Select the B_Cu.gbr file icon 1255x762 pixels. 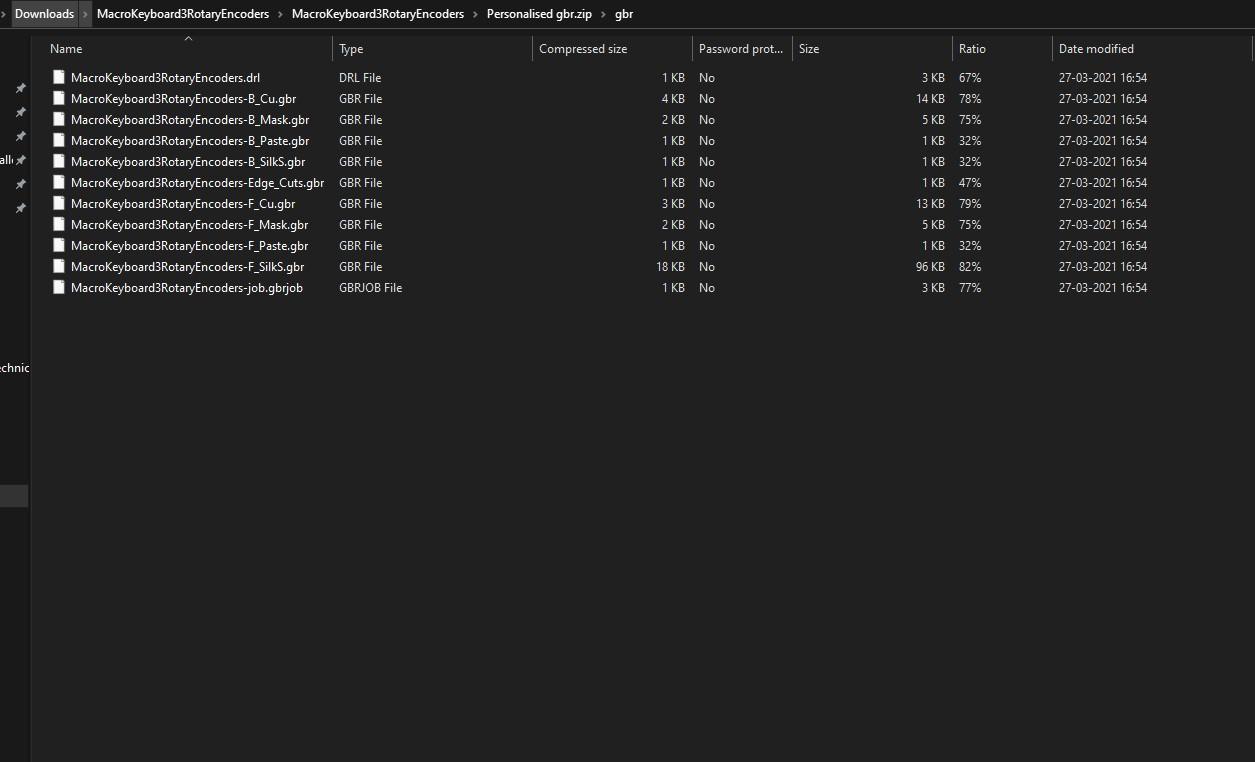(x=59, y=98)
